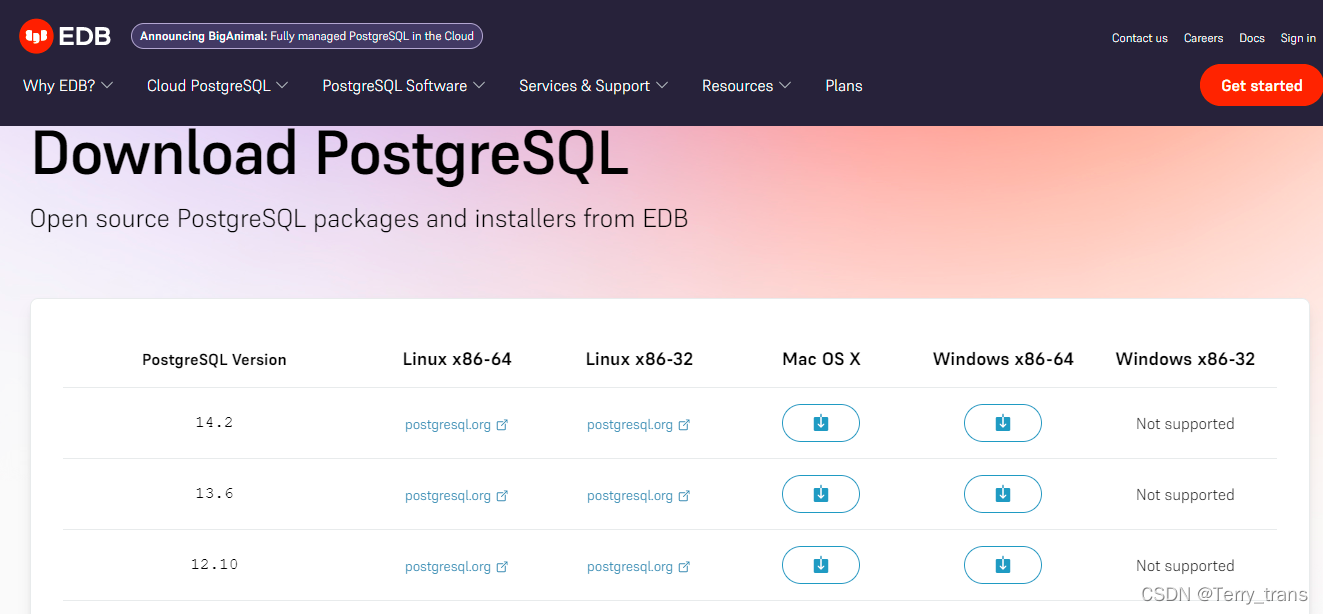Viewport: 1323px width, 614px height.
Task: Download PostgreSQL 12.10 for Mac OS X
Action: click(x=820, y=565)
